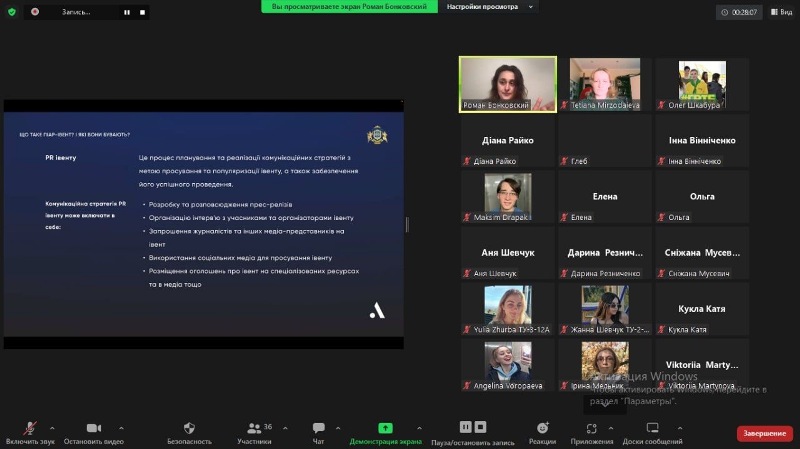
Task: Select Ірина Мельник video tile
Action: [x=605, y=365]
